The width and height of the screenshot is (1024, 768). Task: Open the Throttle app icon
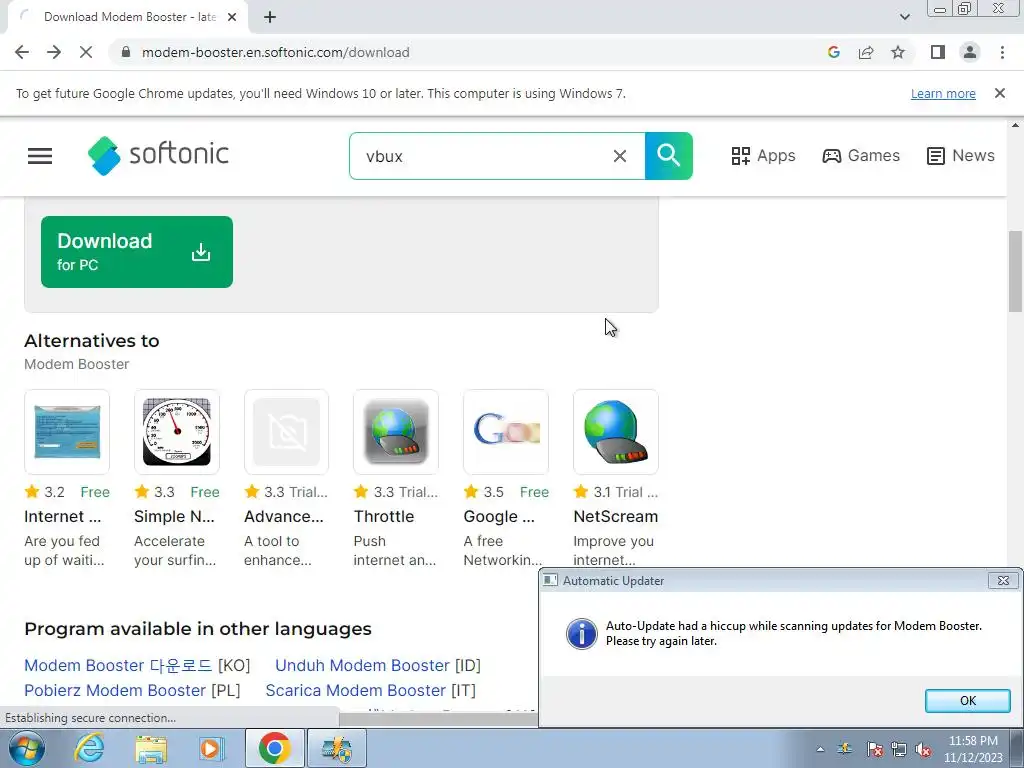(396, 432)
